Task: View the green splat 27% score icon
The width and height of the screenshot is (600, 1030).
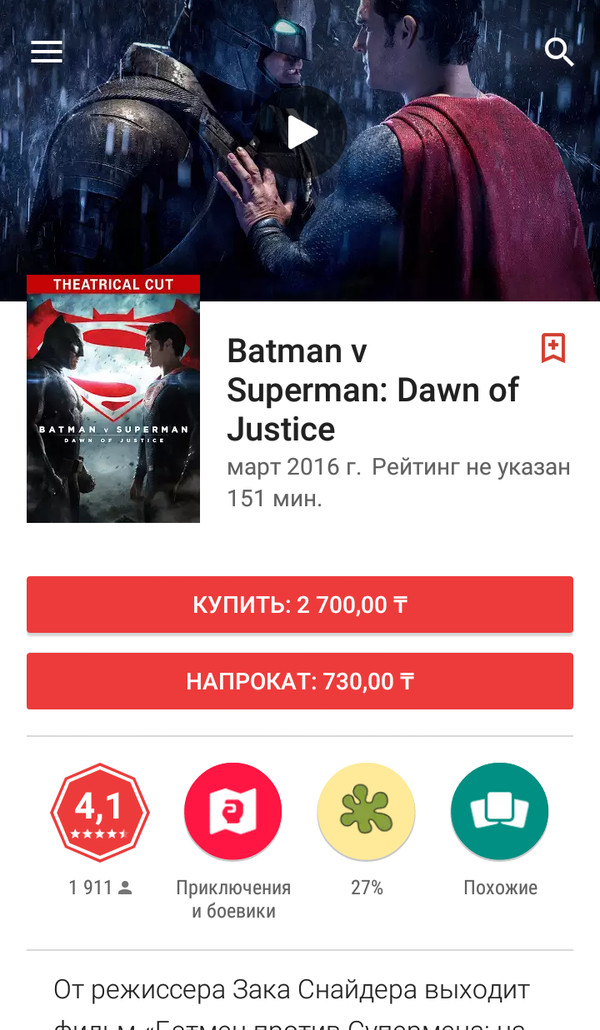Action: click(x=366, y=812)
